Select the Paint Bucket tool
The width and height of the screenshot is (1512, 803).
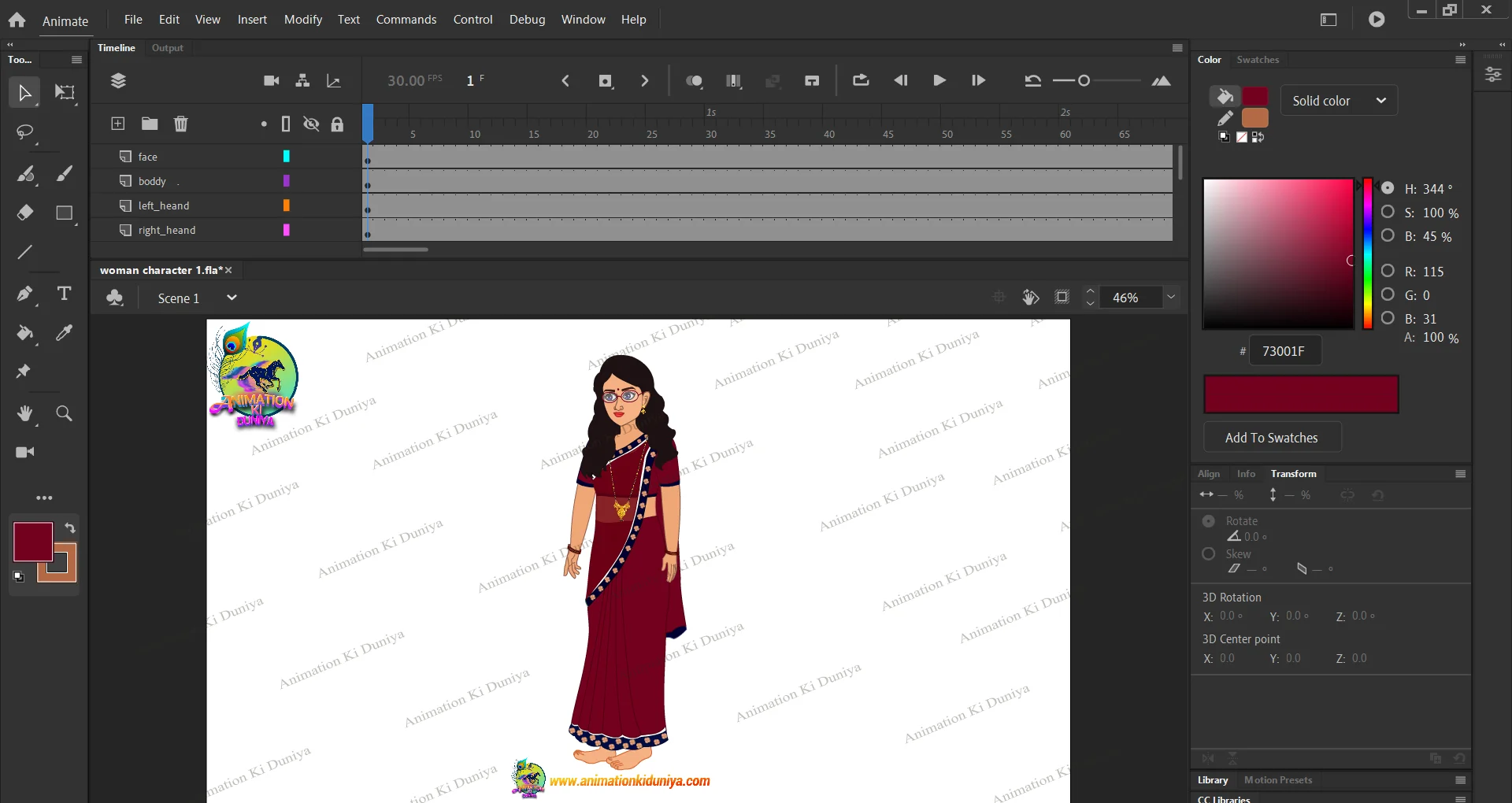24,333
